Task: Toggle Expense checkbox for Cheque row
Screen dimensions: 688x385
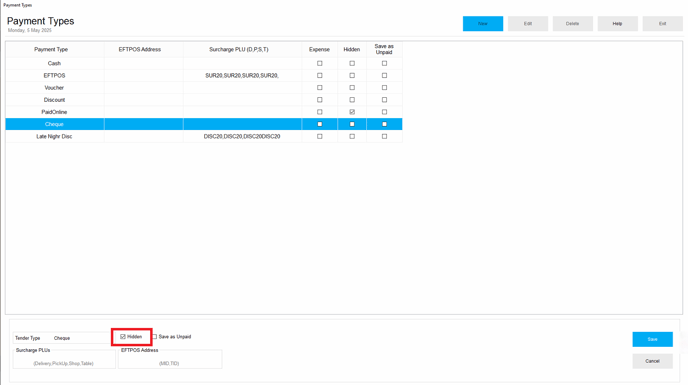Action: pos(319,124)
